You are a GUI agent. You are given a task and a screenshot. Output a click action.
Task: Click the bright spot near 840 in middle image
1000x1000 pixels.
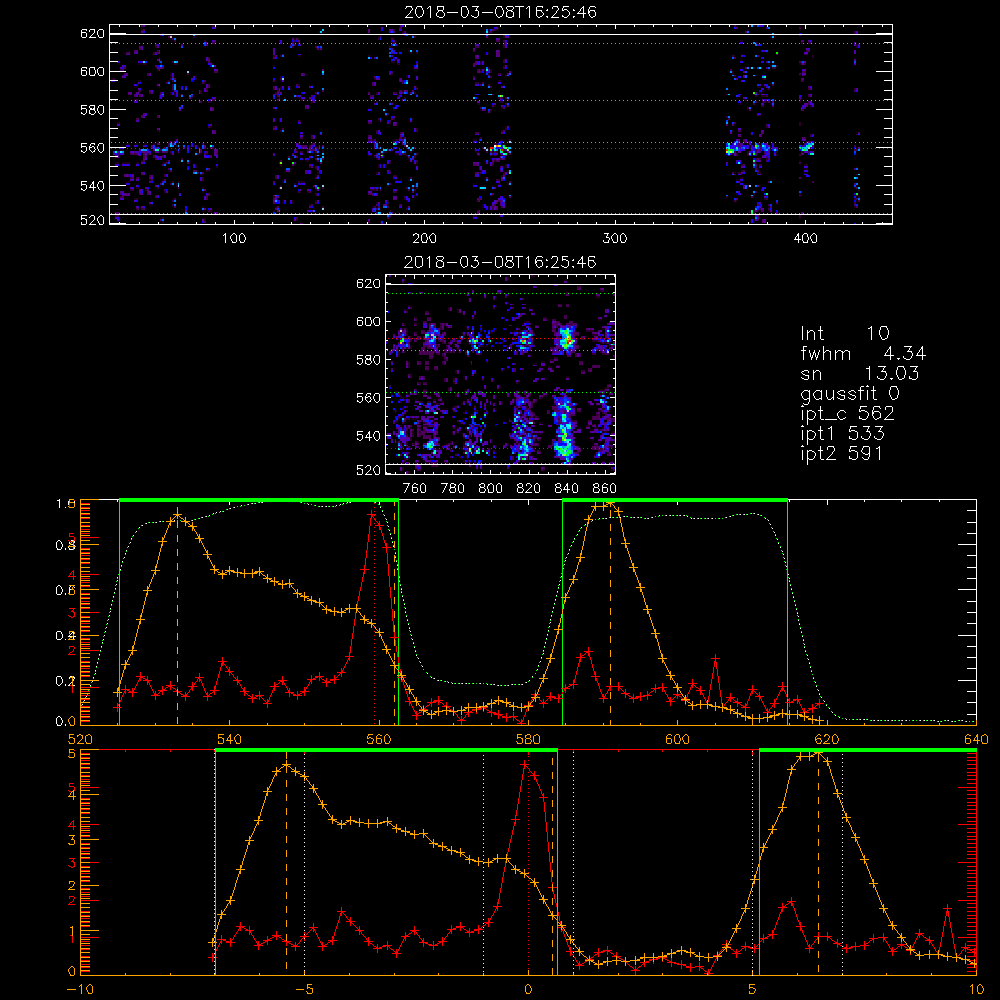point(565,338)
